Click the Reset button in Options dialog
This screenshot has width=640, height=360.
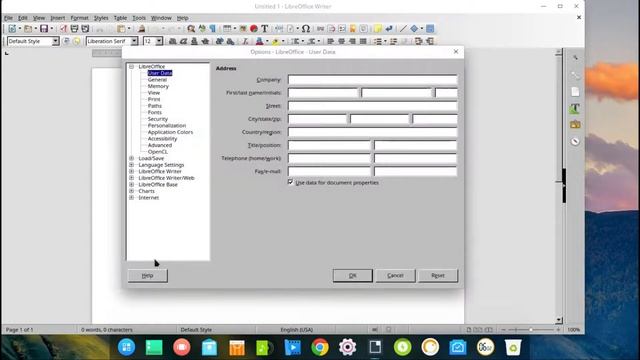(438, 276)
